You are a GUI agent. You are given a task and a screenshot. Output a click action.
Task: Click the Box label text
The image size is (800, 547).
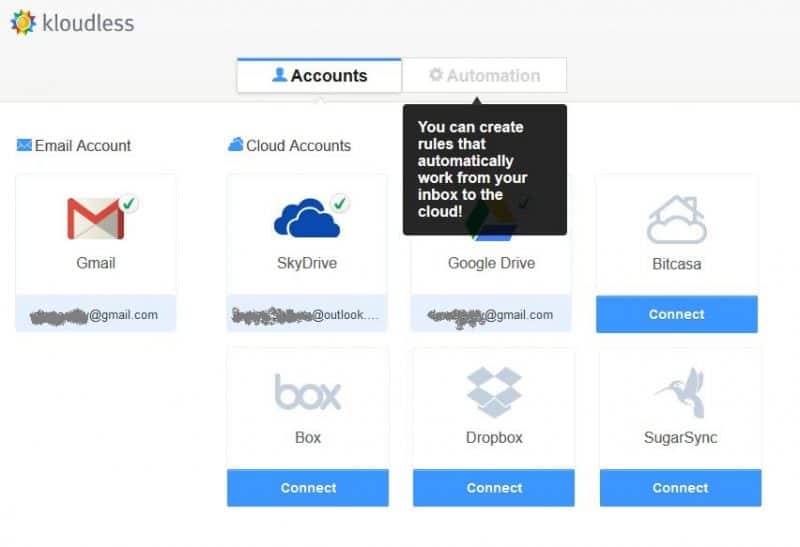point(308,437)
